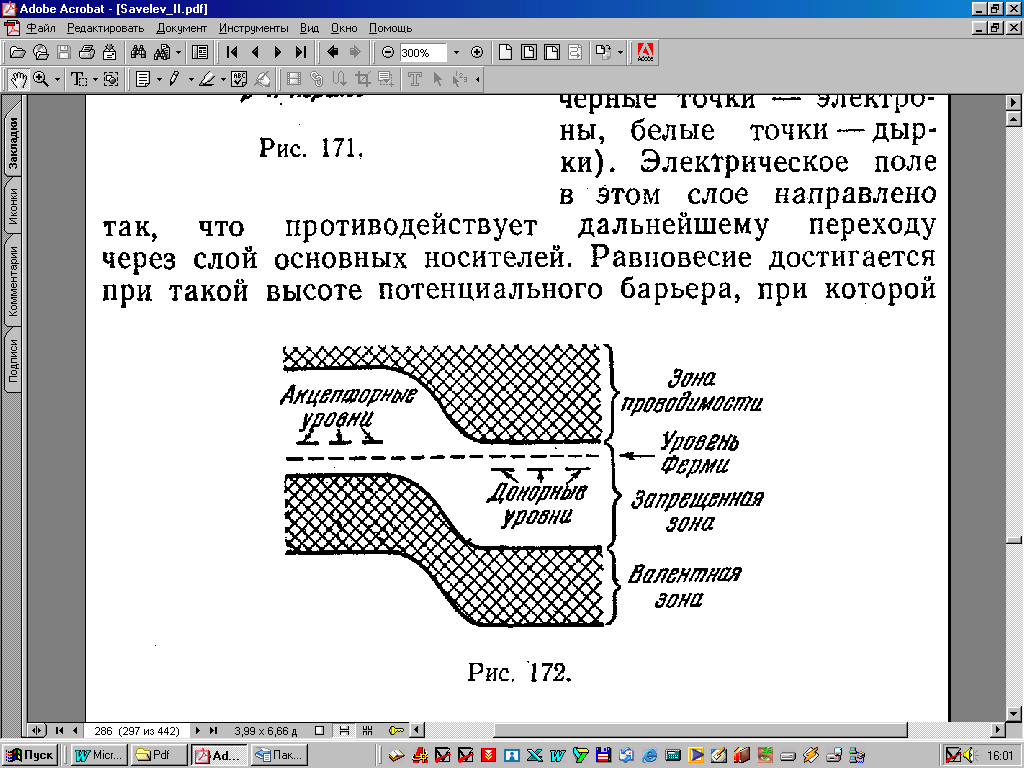
Task: Click the Digital Signature pen icon
Action: [x=262, y=80]
